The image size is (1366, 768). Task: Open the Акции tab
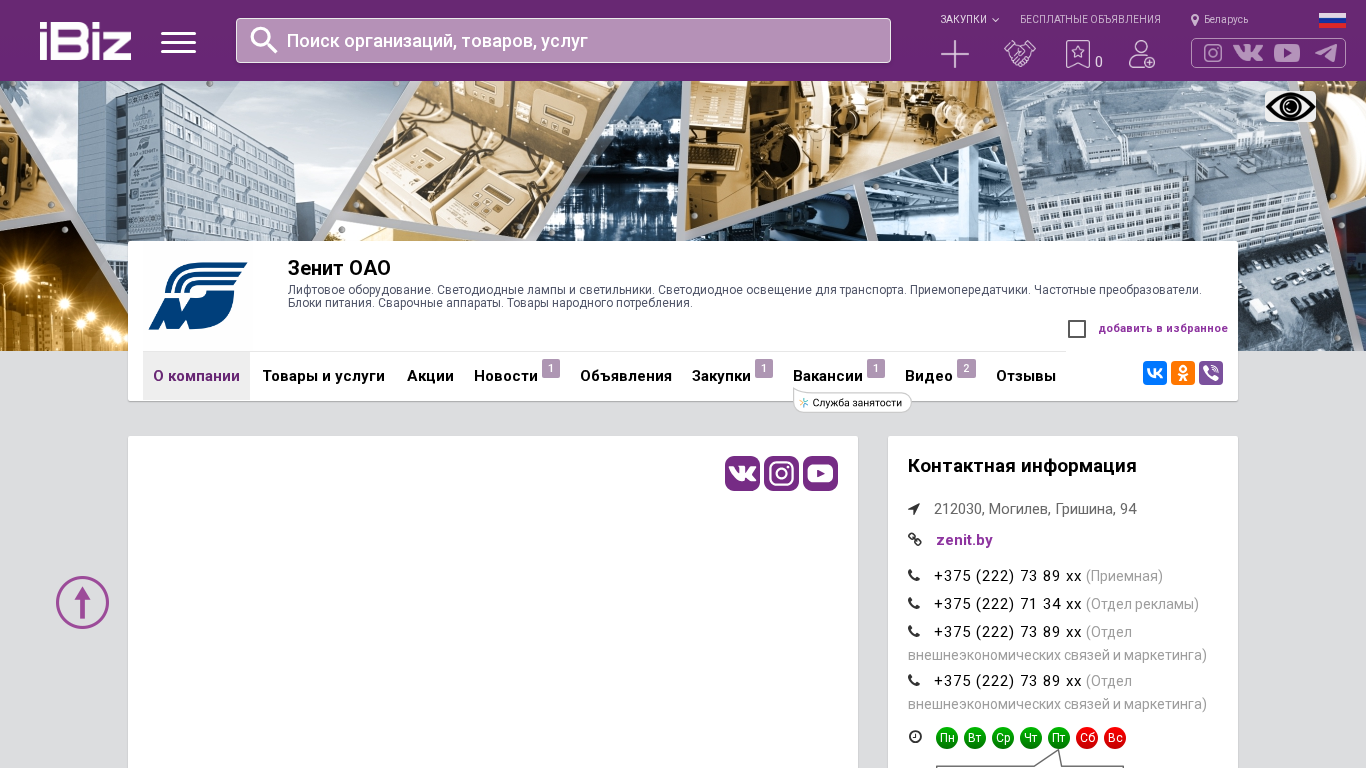tap(430, 376)
